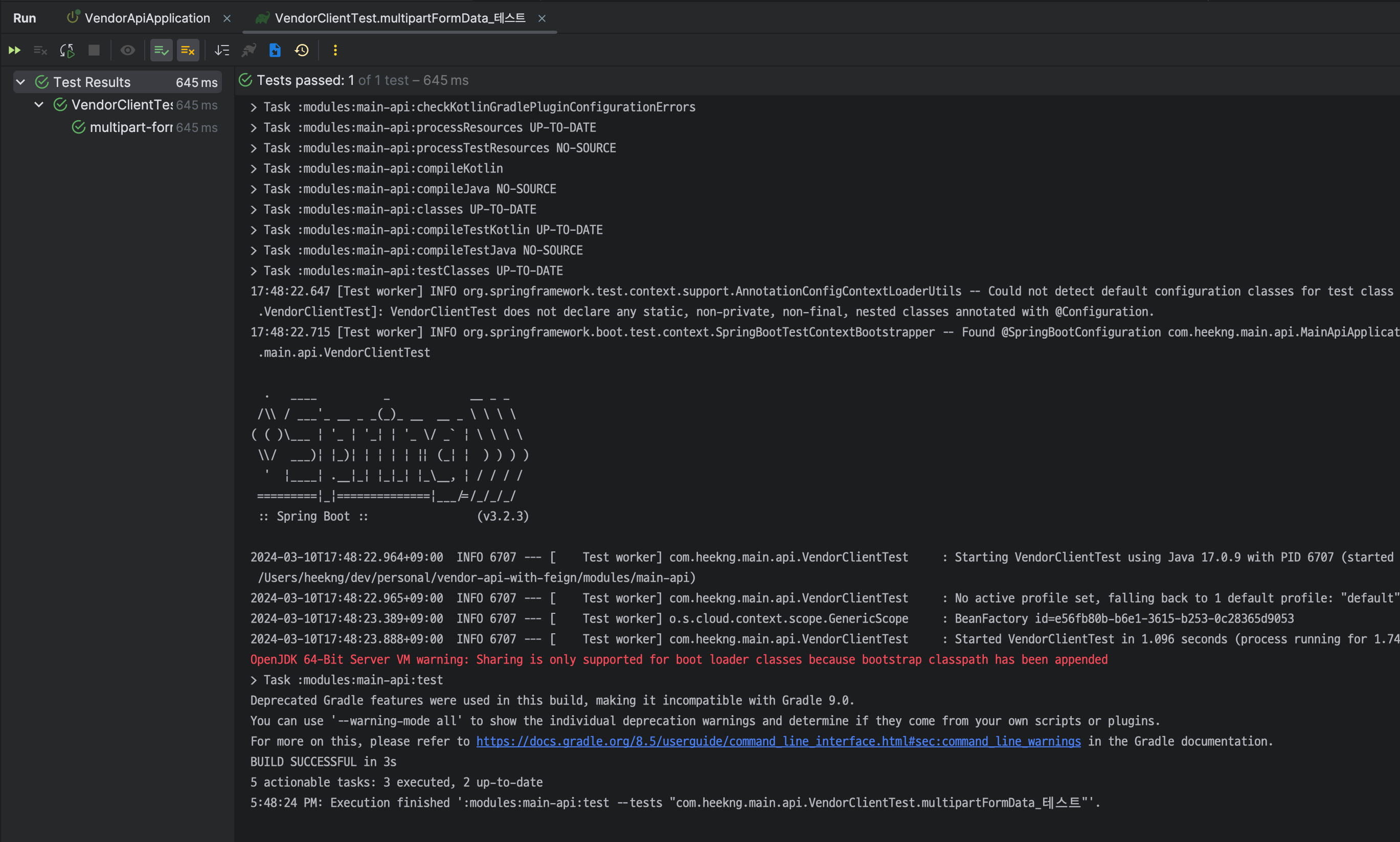Image resolution: width=1400 pixels, height=842 pixels.
Task: Select the VendorClientTest.multipartFormData run tab
Action: coord(399,18)
